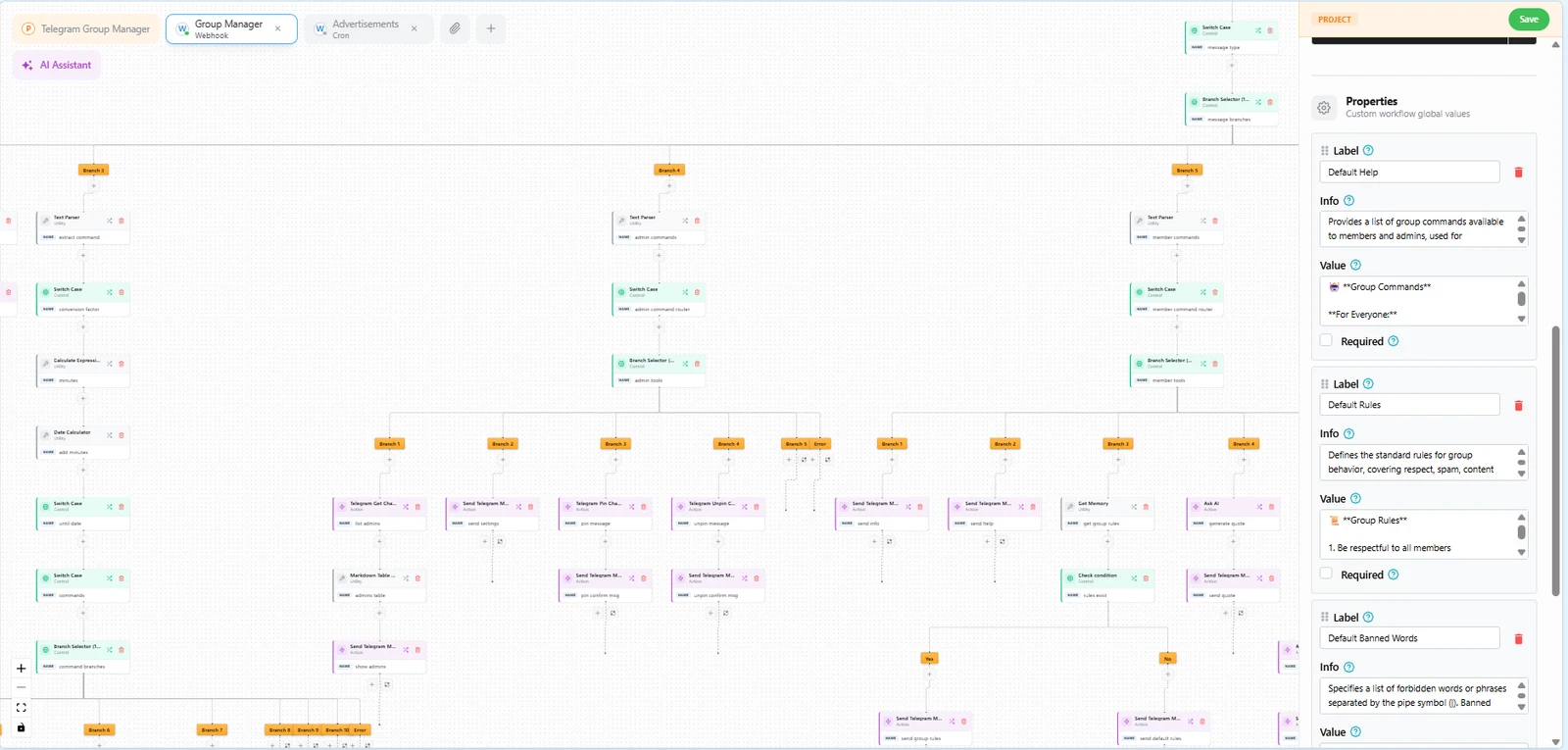Step Default Help Info box down
The width and height of the screenshot is (1568, 750).
tap(1522, 240)
